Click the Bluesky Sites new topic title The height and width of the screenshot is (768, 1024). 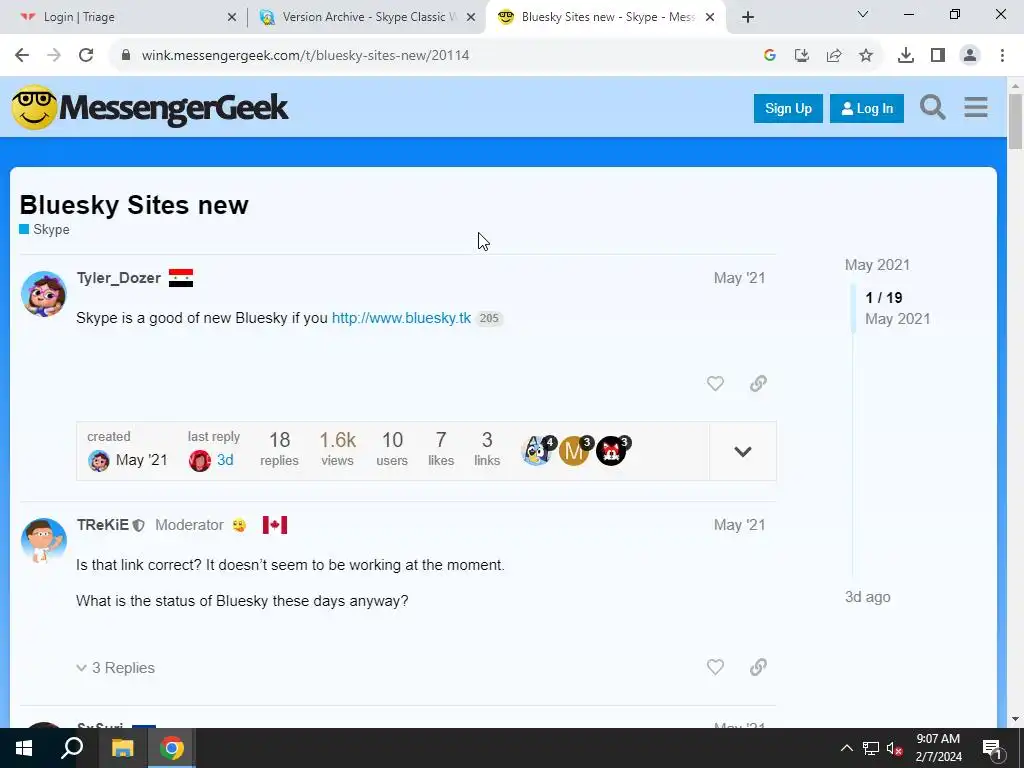[x=134, y=205]
